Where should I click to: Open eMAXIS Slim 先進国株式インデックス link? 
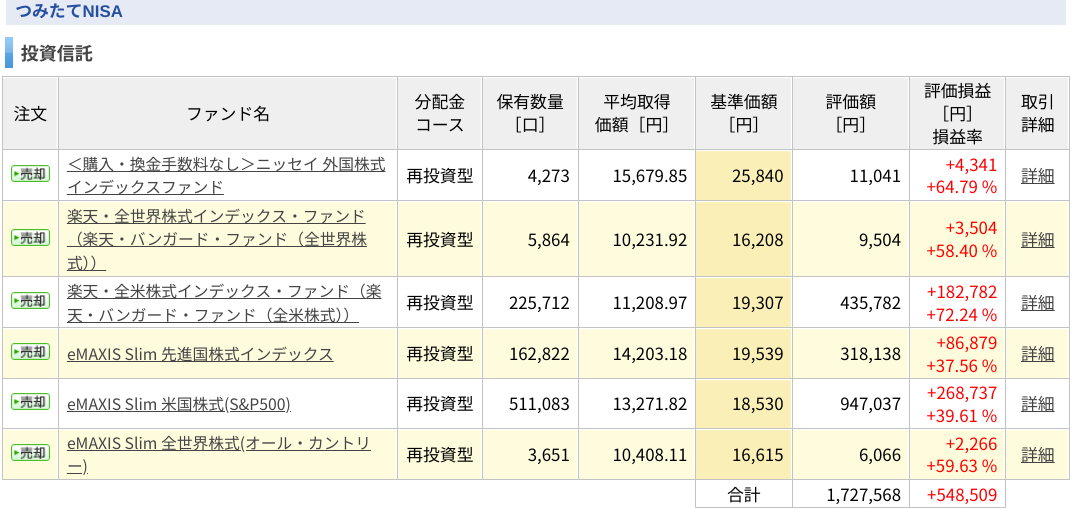coord(200,354)
